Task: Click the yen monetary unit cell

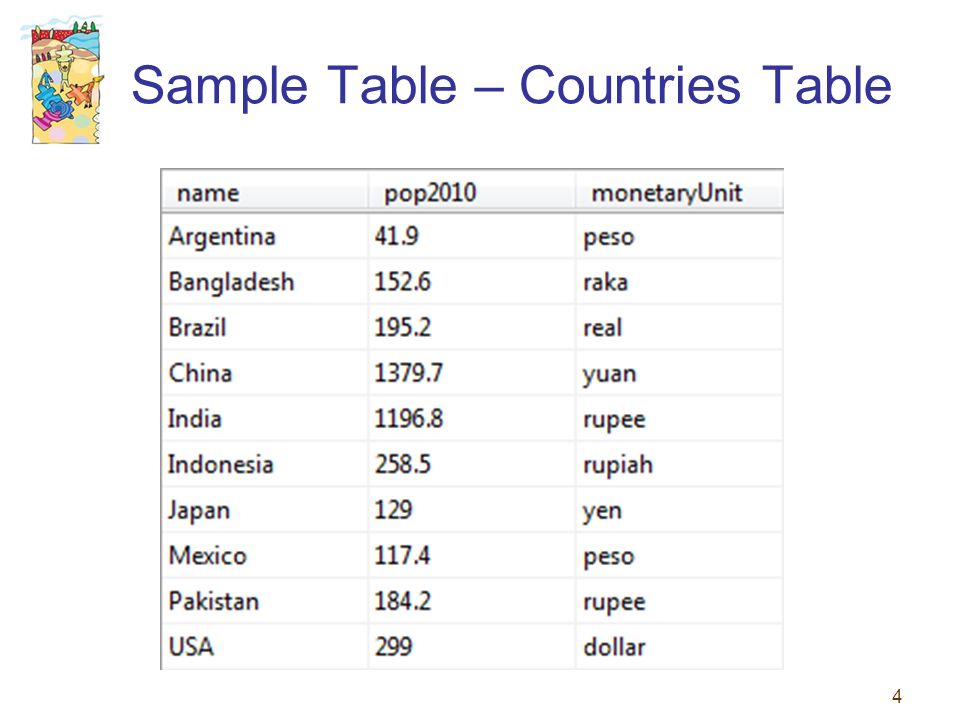Action: (x=679, y=510)
